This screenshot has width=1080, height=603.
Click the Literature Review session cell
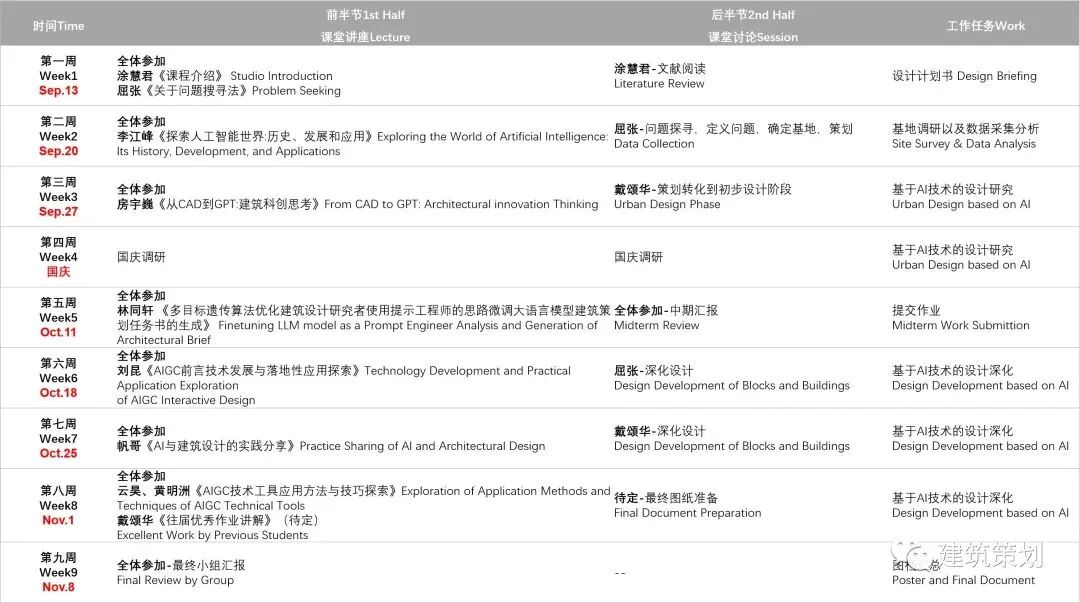[659, 84]
